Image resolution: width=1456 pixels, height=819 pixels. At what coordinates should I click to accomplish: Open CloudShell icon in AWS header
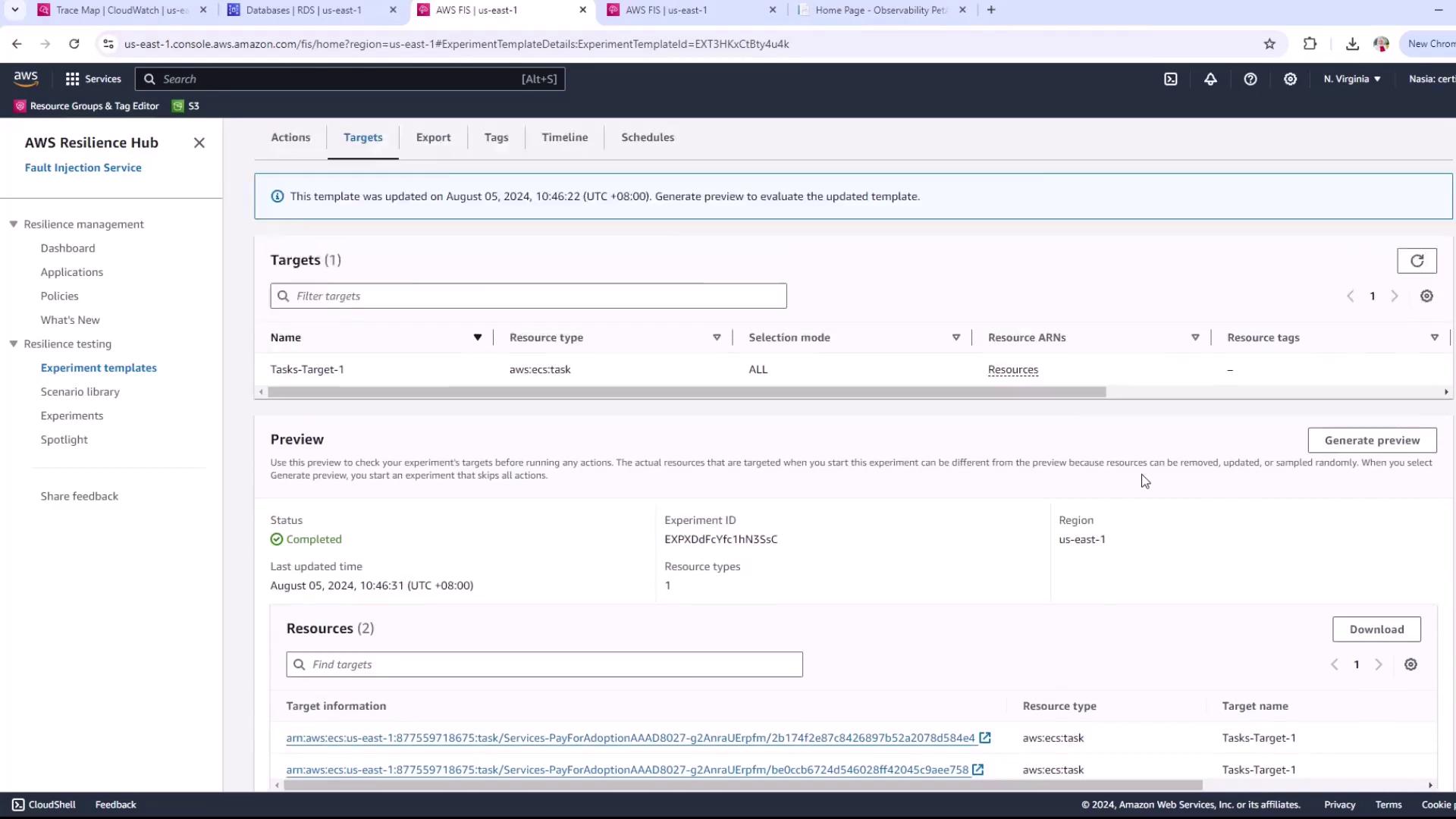[1171, 79]
